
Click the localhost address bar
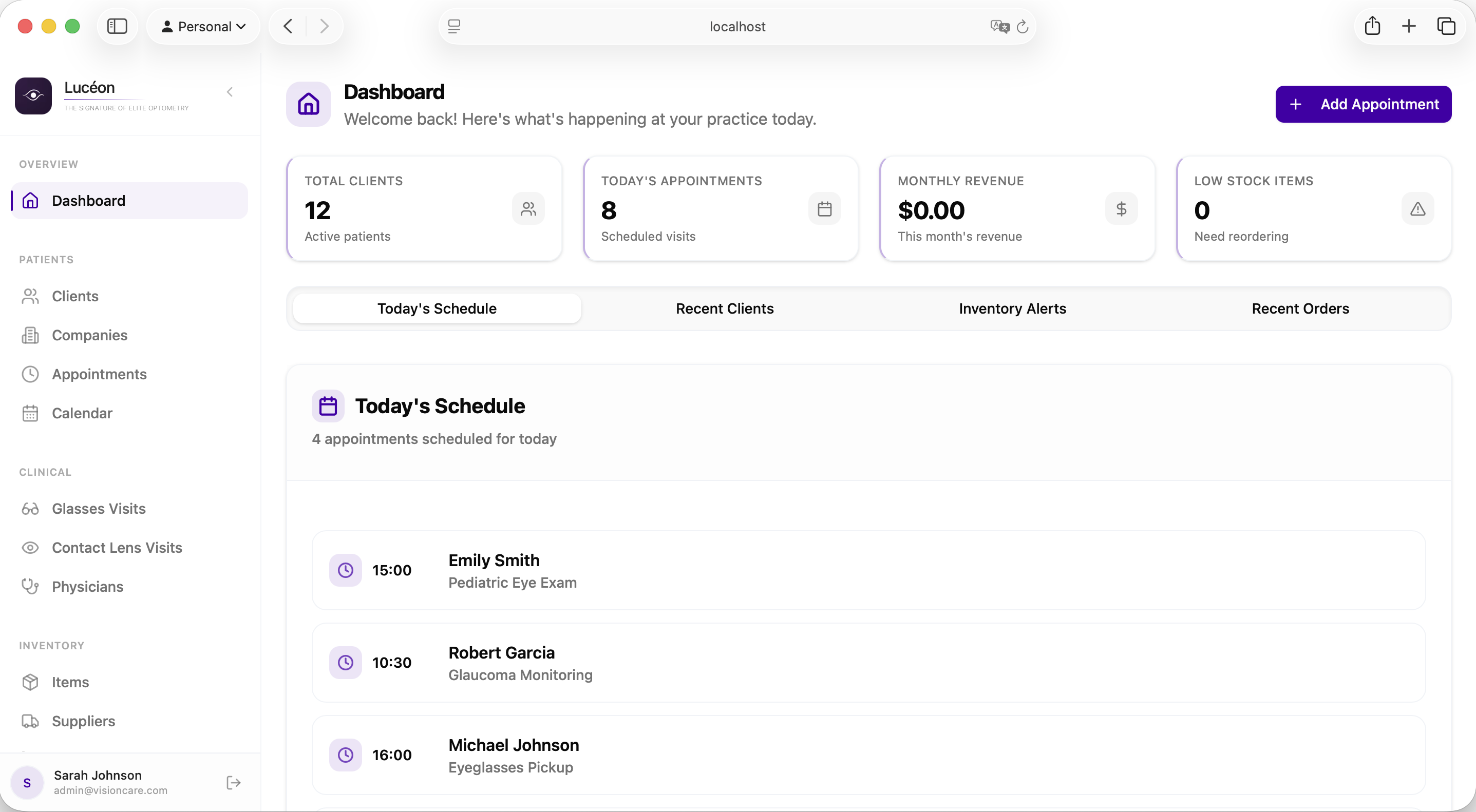(737, 26)
